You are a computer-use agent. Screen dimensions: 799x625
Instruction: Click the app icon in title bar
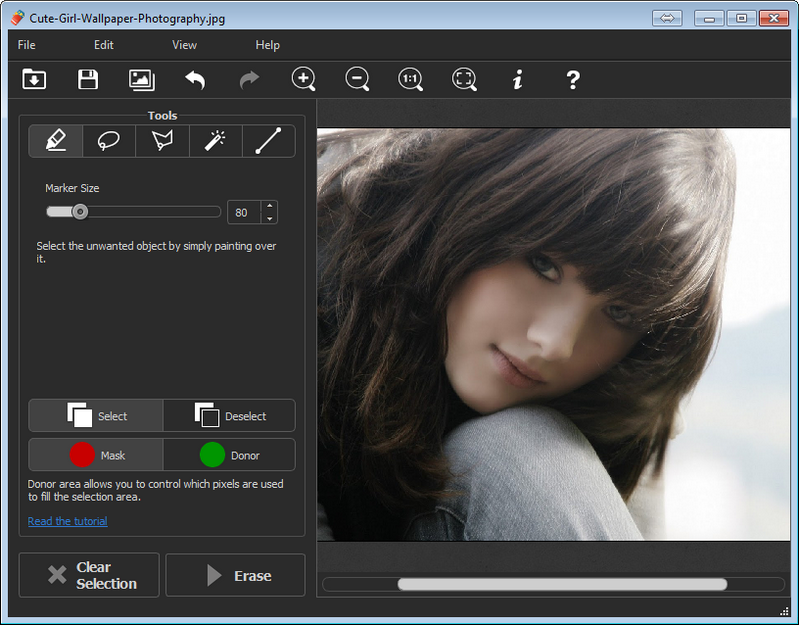[17, 18]
